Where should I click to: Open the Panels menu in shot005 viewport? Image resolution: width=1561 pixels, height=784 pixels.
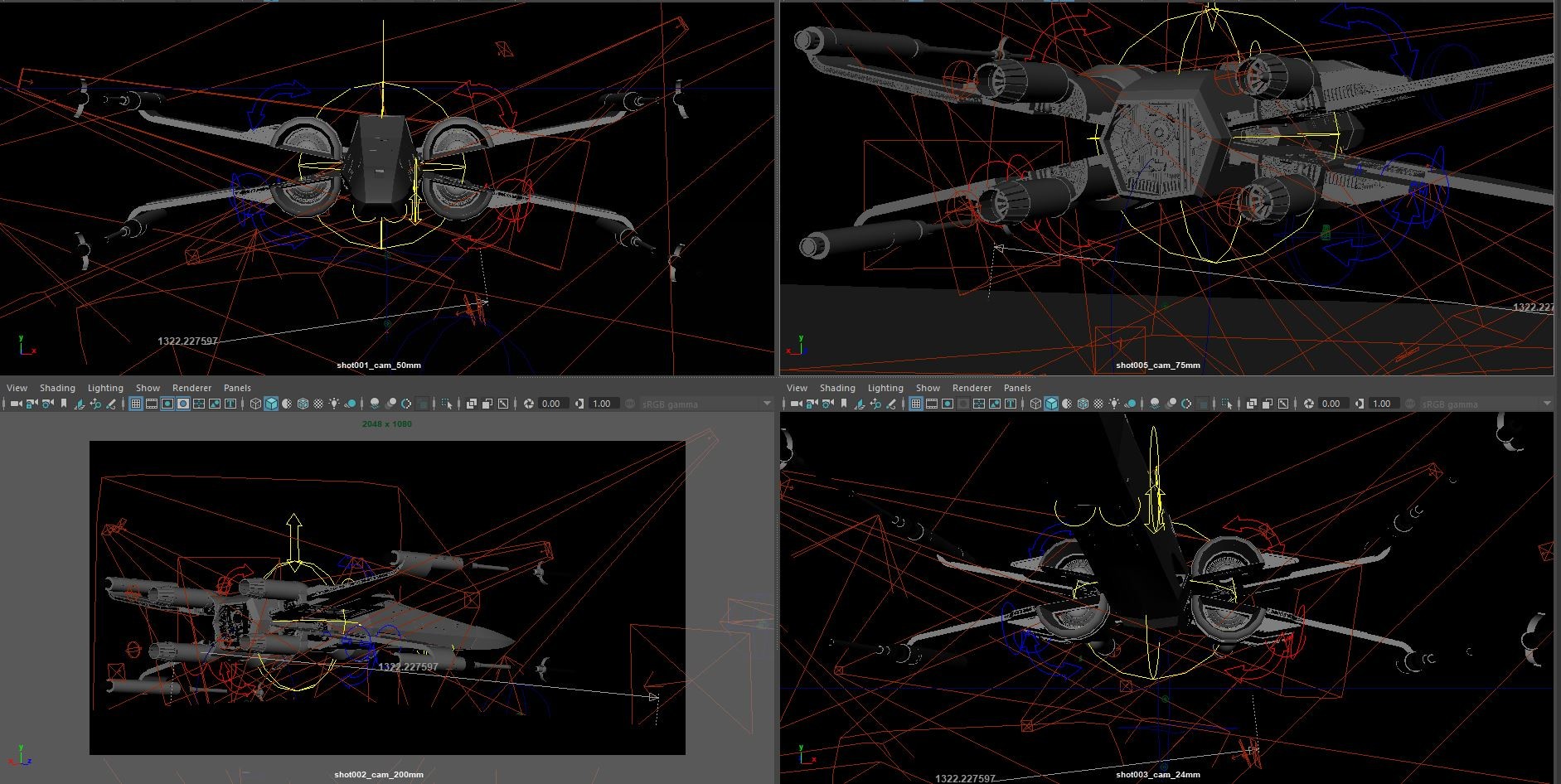click(x=1017, y=387)
